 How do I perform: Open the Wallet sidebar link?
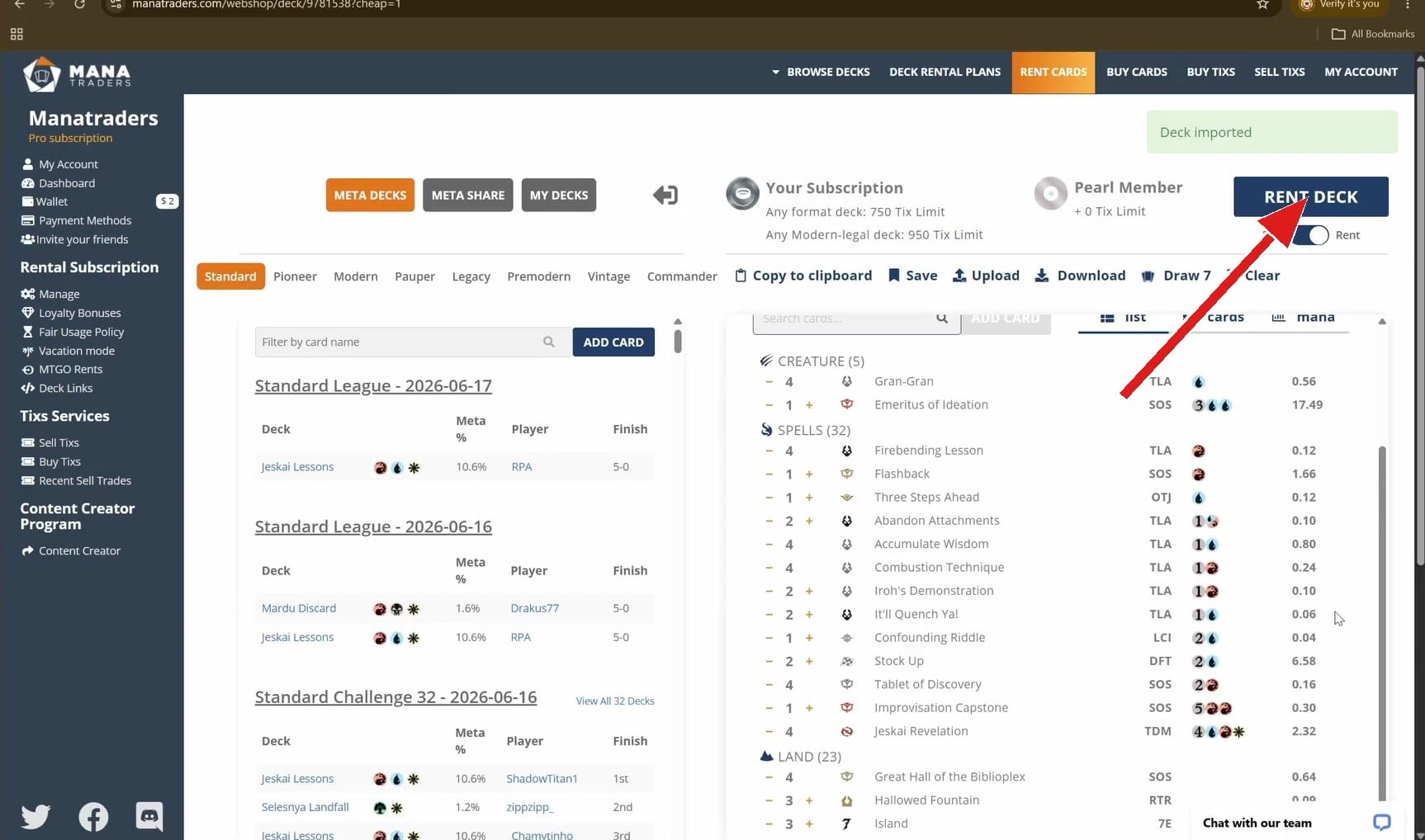click(52, 201)
